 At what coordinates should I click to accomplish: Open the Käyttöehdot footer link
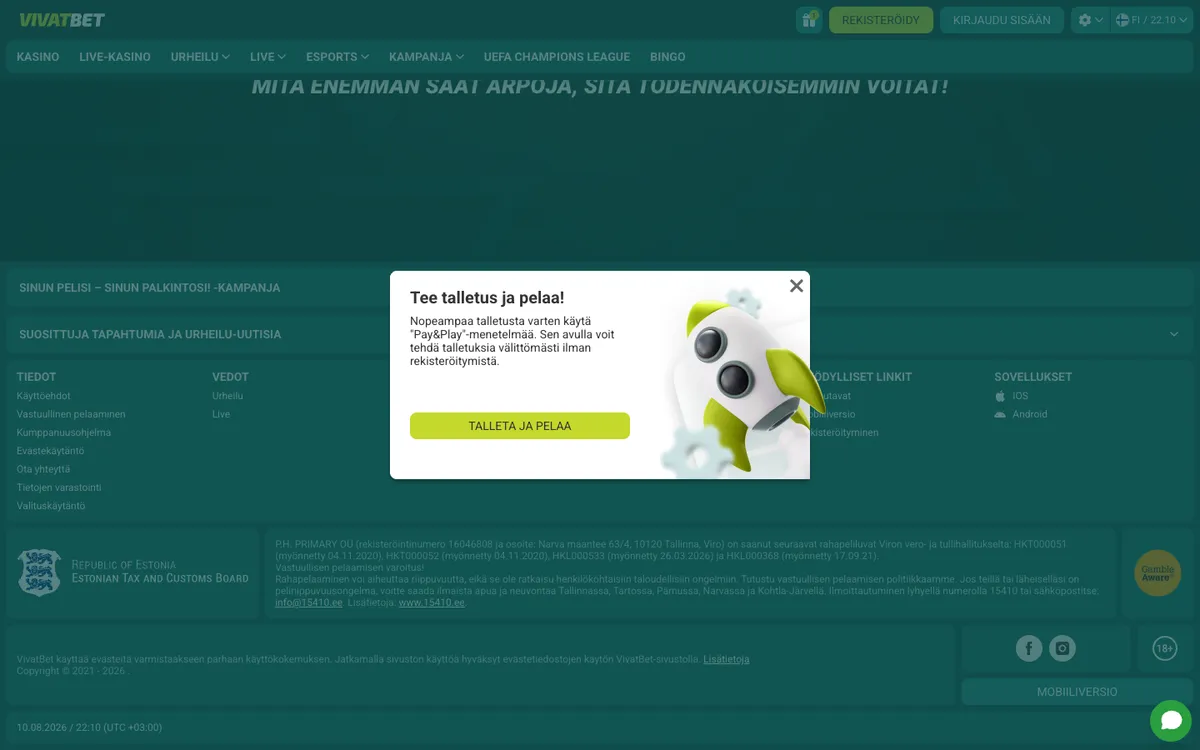pos(44,396)
